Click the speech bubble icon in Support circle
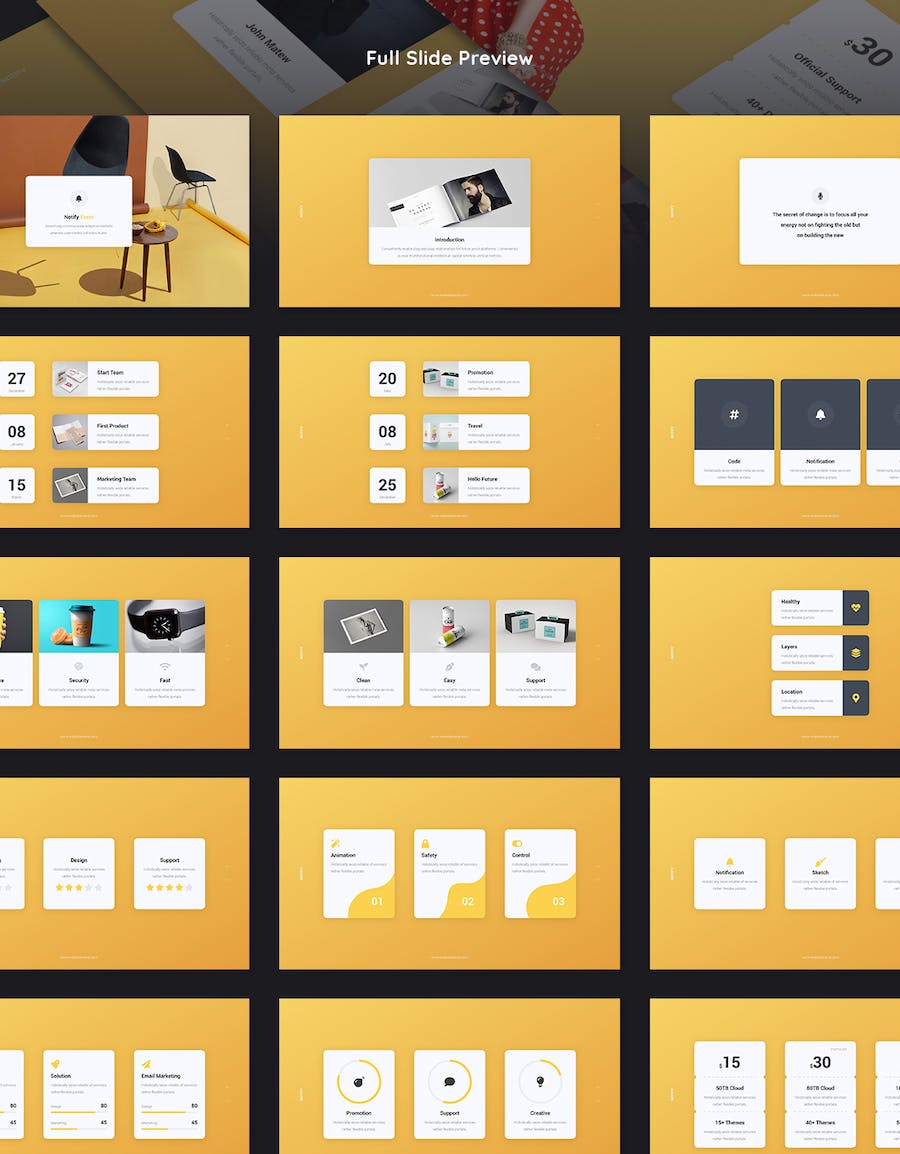The width and height of the screenshot is (900, 1154). (x=449, y=1082)
